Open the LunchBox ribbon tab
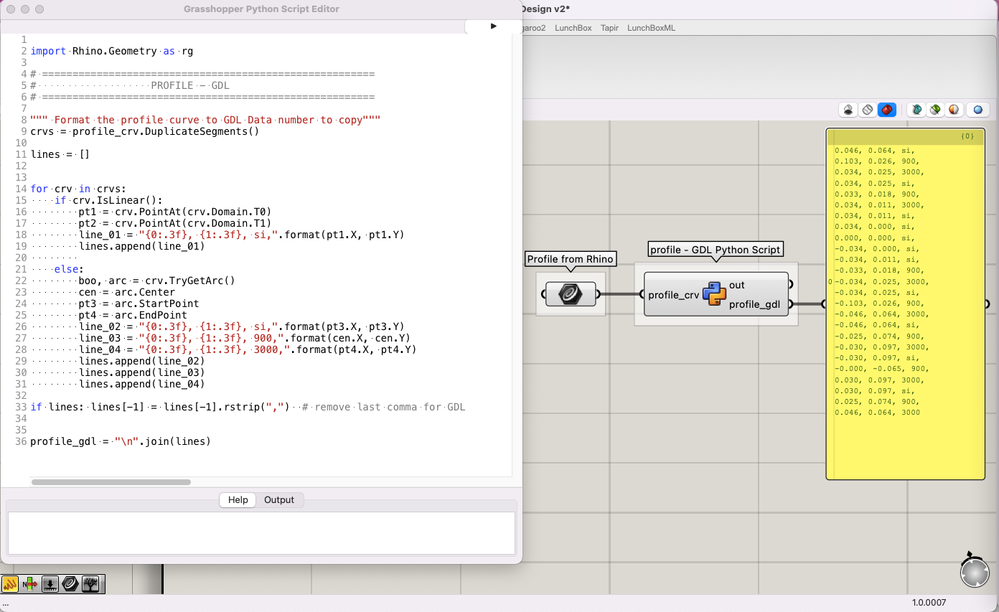999x612 pixels. coord(573,28)
